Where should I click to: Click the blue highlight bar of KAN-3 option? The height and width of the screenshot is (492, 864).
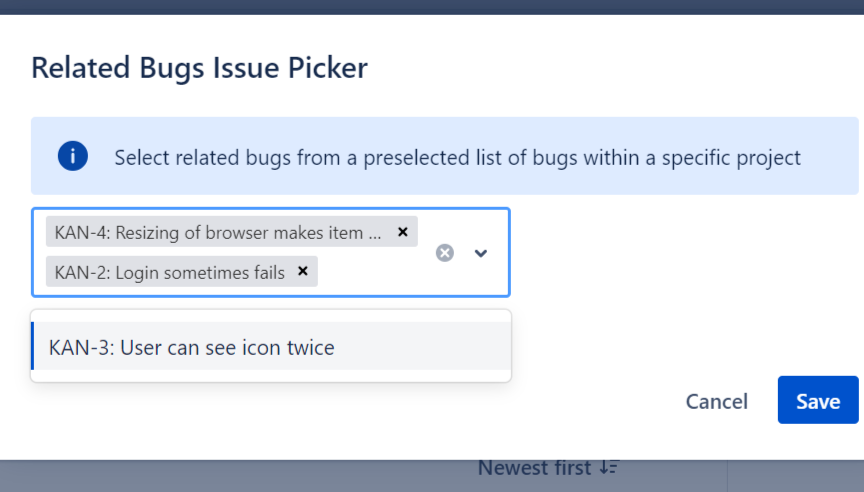coord(33,346)
